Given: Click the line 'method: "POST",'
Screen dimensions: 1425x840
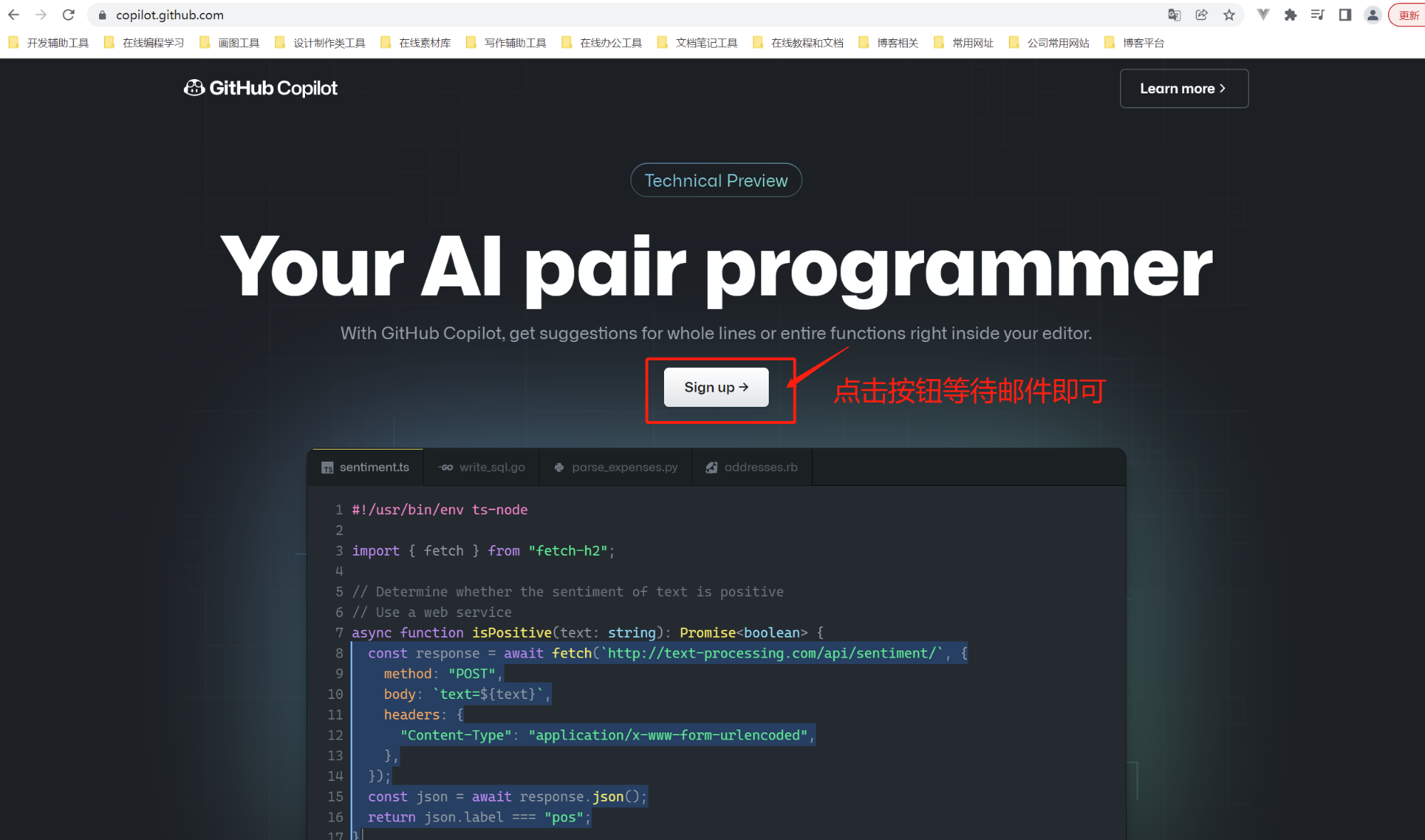Looking at the screenshot, I should pyautogui.click(x=443, y=673).
